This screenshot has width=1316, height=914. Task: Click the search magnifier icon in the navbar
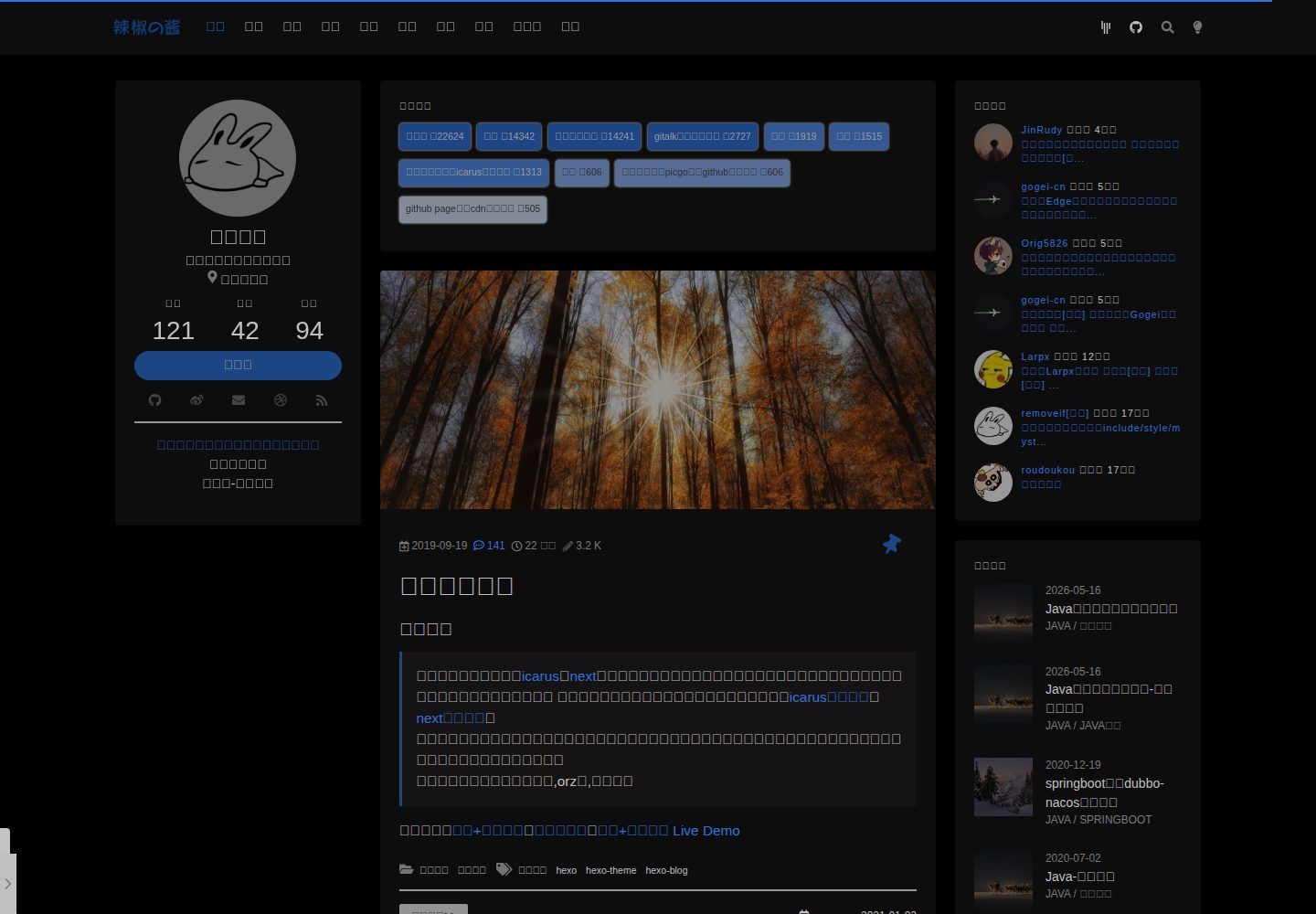pyautogui.click(x=1167, y=27)
